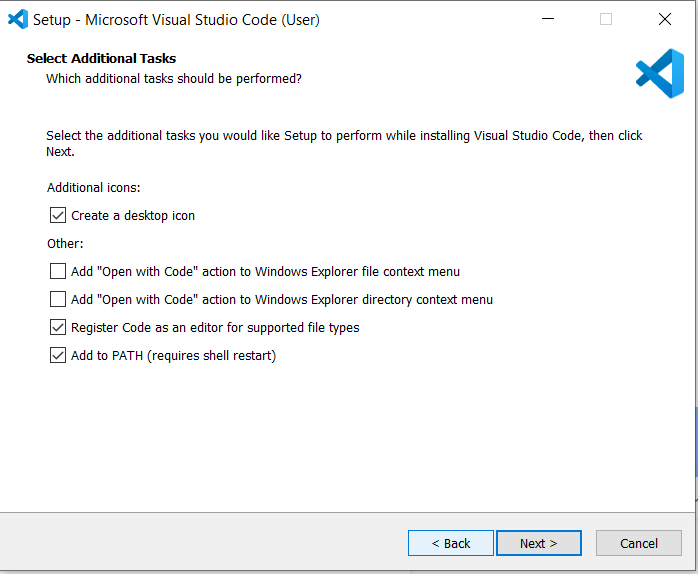This screenshot has height=574, width=698.
Task: Enable Open with Code file context menu checkbox
Action: pos(58,271)
